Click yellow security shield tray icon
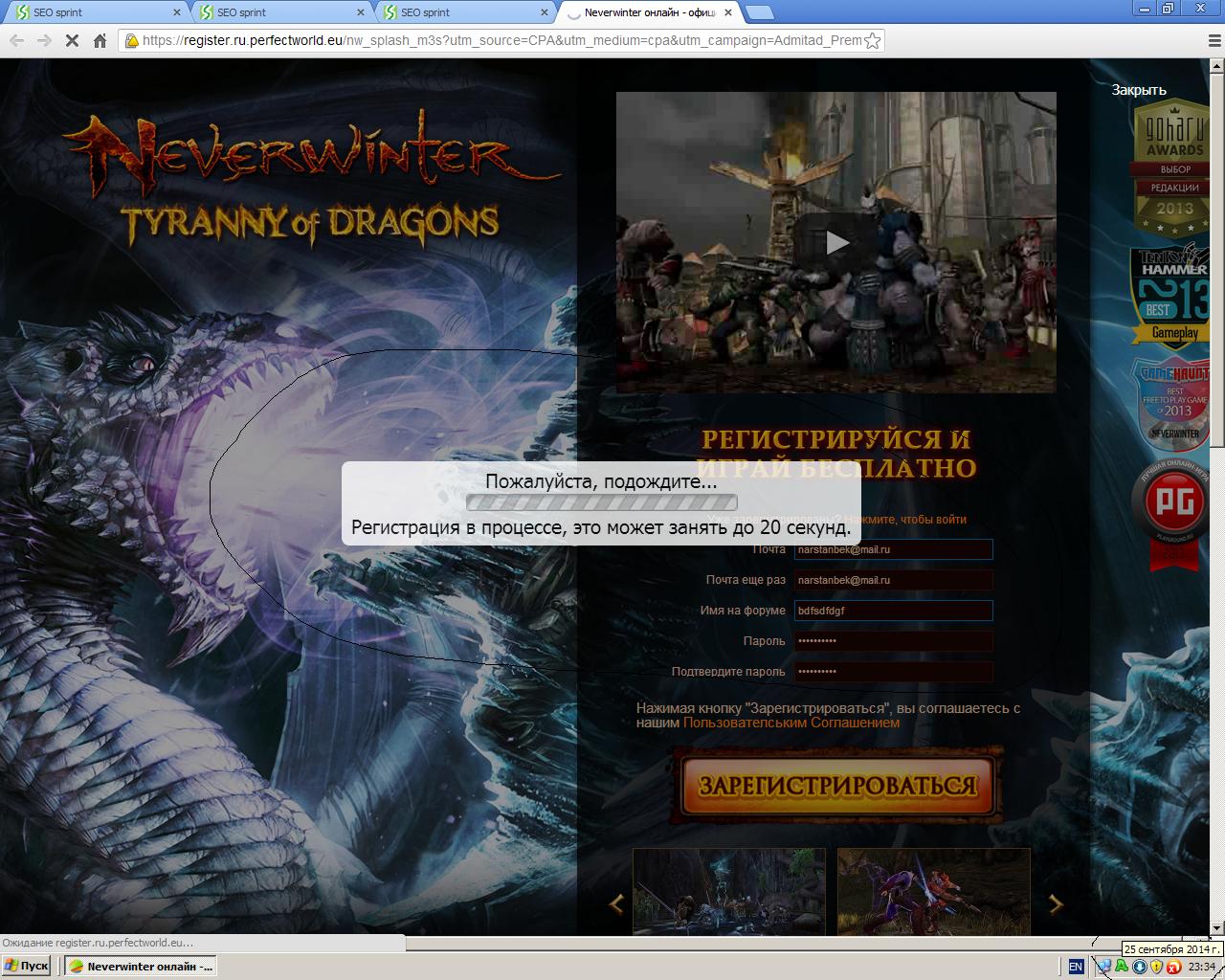This screenshot has width=1225, height=980. pos(1155,967)
